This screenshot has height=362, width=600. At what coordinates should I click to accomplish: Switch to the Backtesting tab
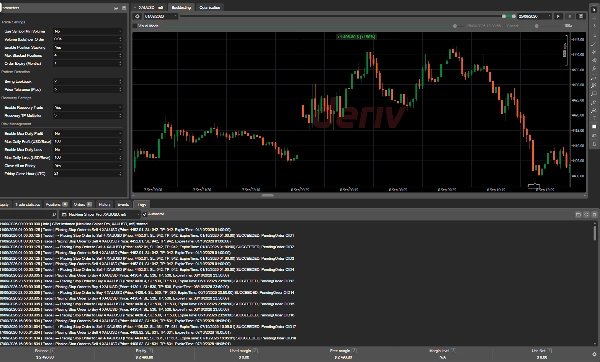181,7
